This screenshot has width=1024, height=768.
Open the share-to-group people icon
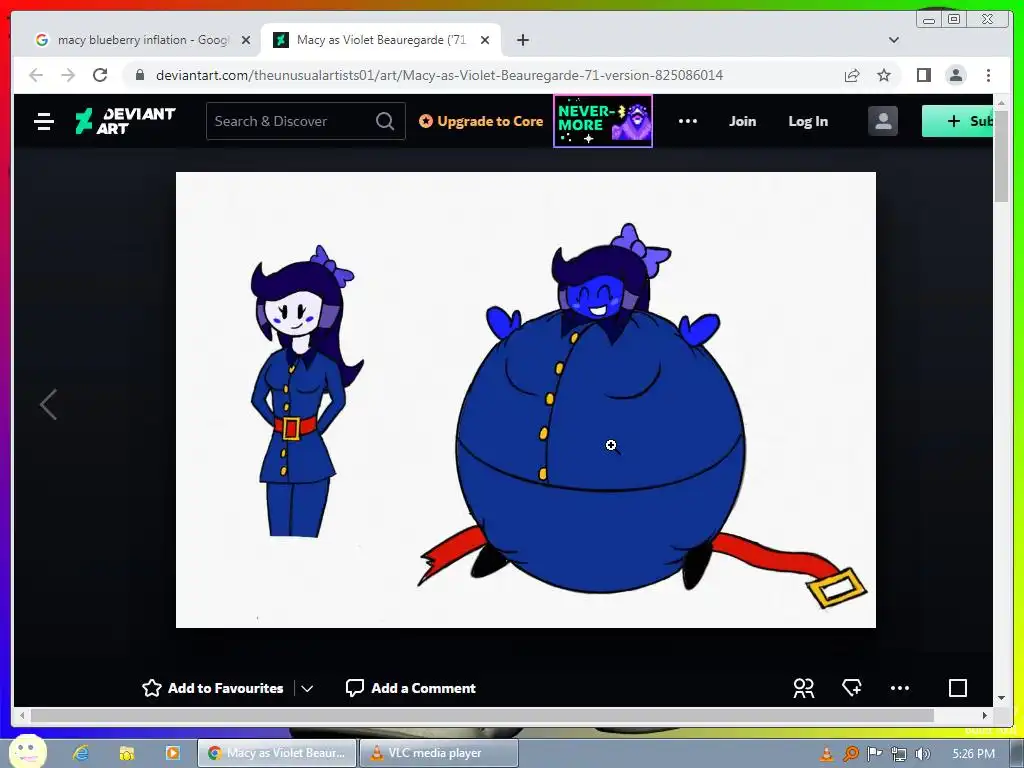click(803, 688)
